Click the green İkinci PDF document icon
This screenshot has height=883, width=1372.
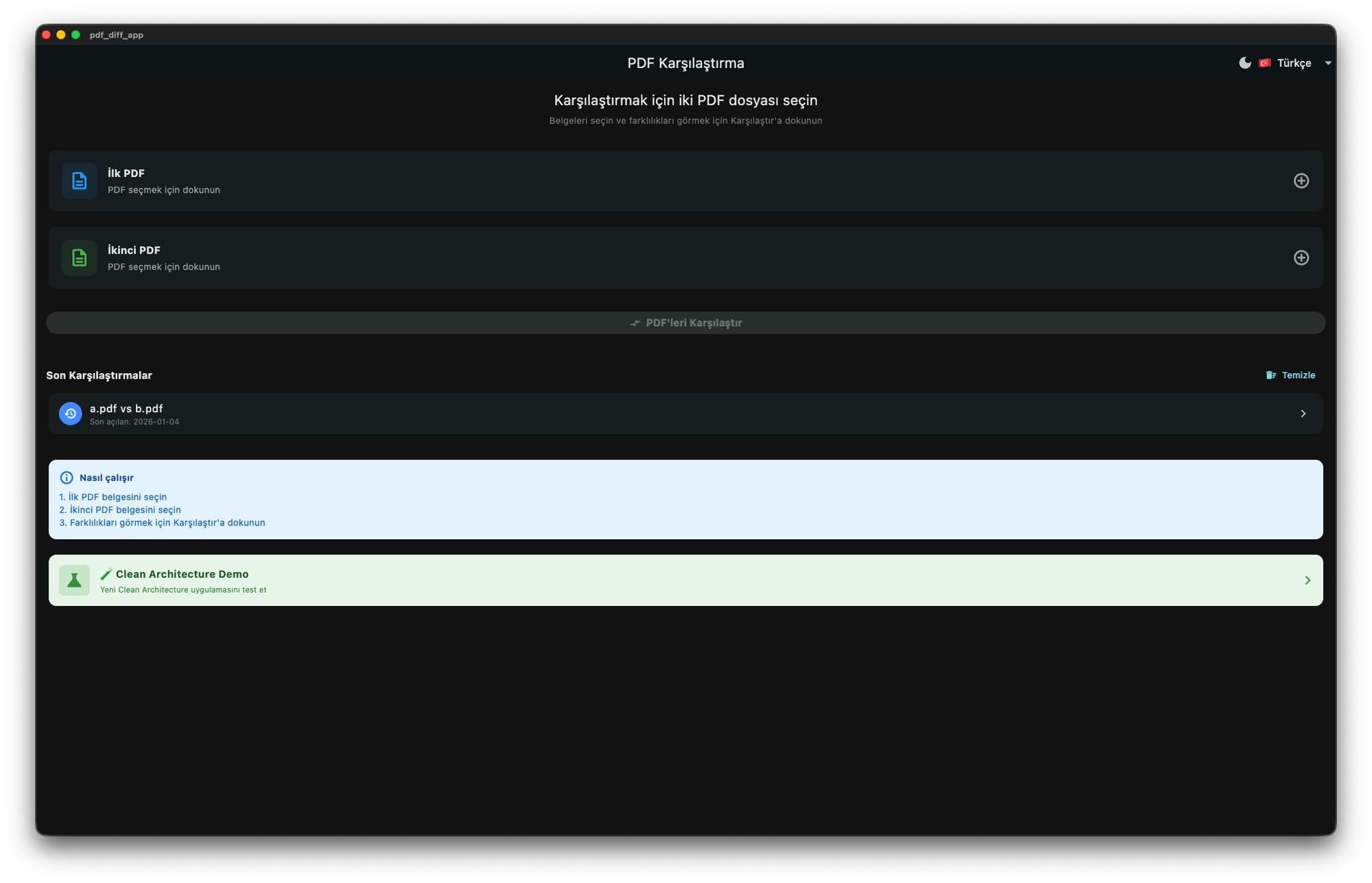[80, 258]
